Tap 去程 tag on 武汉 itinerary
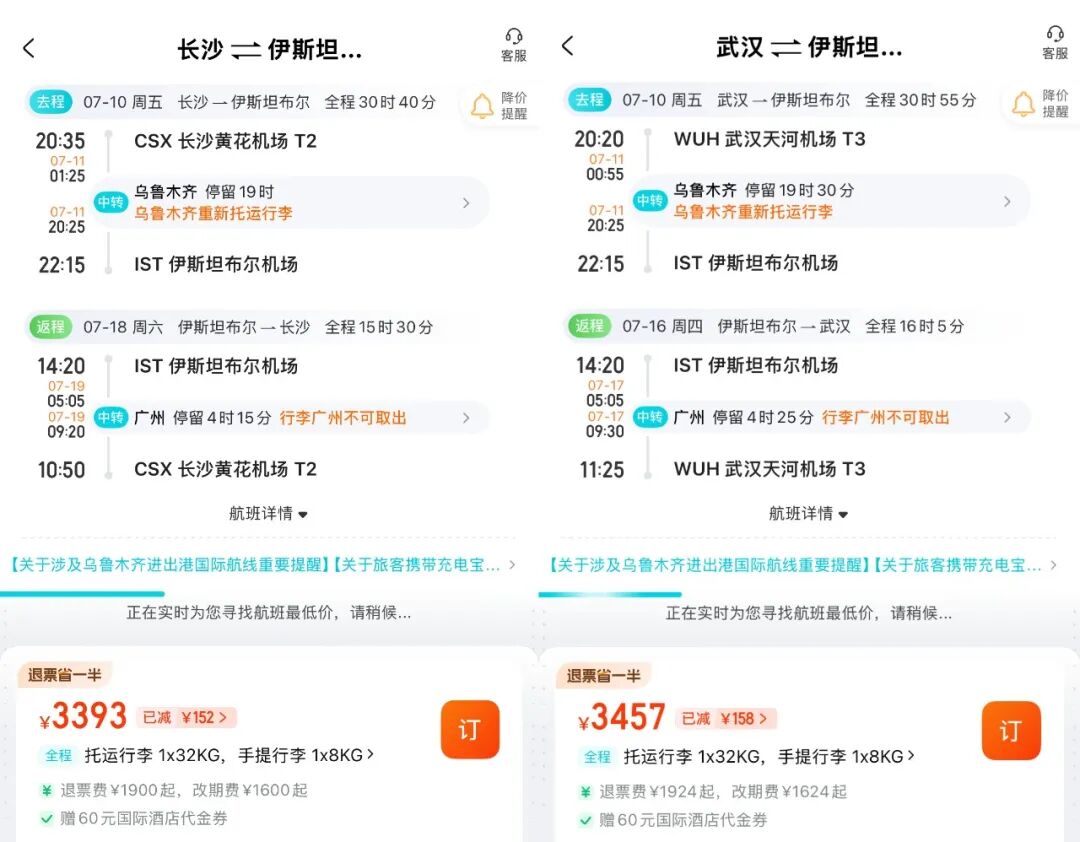1080x842 pixels. tap(590, 100)
